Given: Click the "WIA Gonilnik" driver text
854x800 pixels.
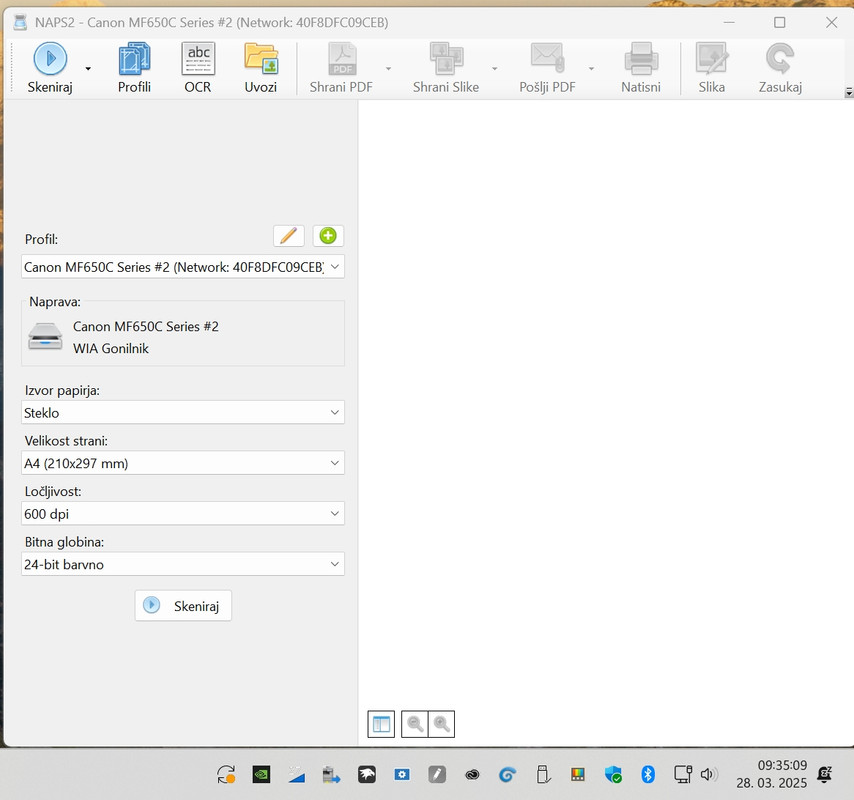Looking at the screenshot, I should (111, 349).
